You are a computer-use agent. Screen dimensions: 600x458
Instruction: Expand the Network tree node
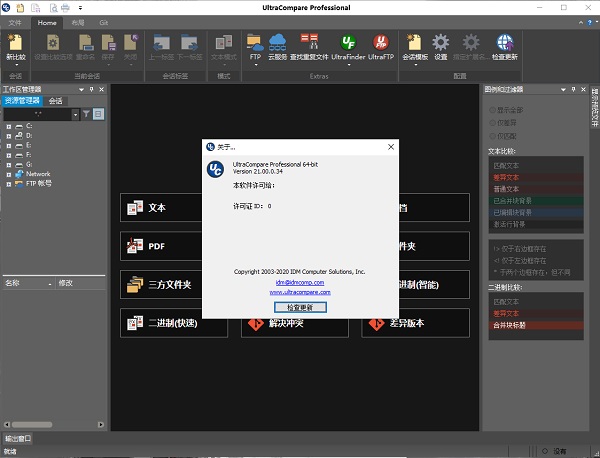click(x=8, y=174)
